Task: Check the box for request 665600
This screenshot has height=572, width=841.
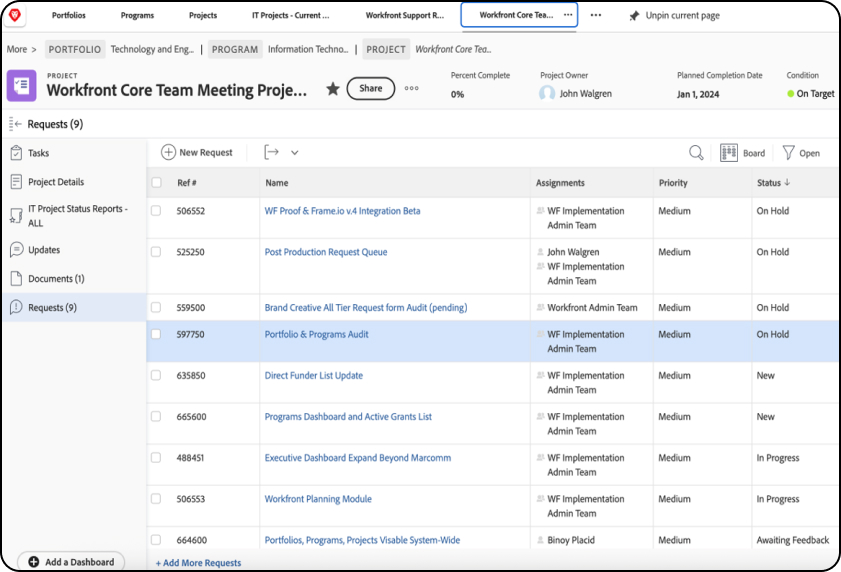Action: (x=156, y=416)
